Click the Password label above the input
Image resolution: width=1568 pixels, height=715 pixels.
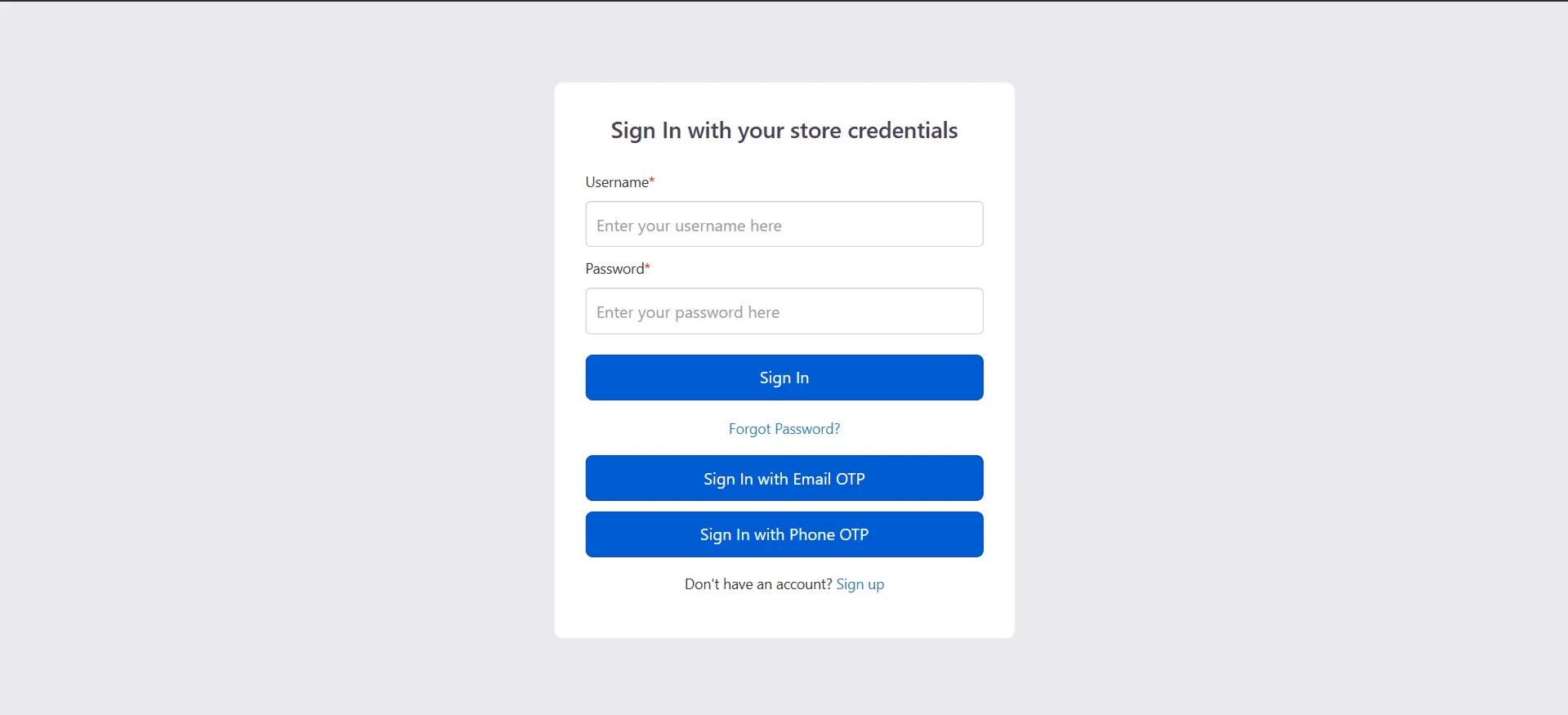click(x=613, y=268)
